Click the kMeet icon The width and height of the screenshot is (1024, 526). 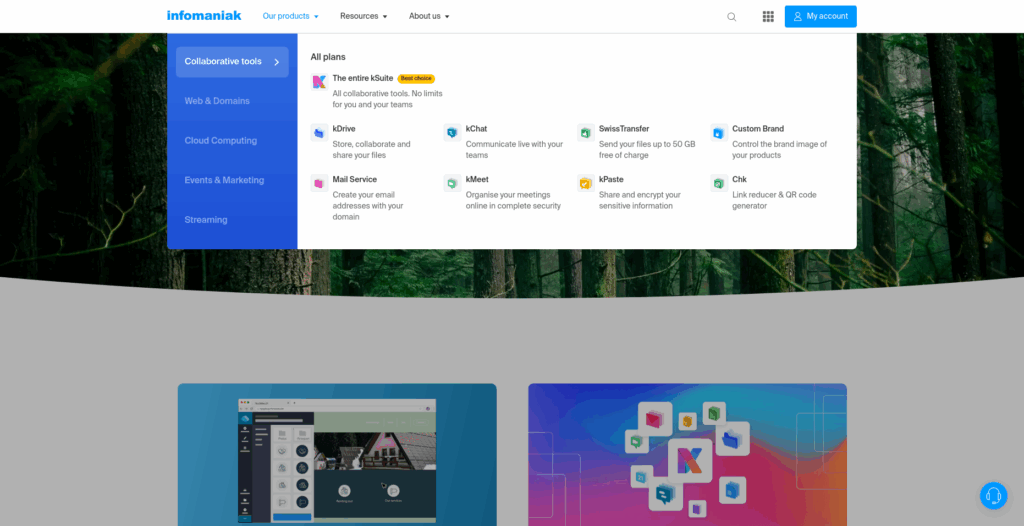tap(452, 183)
